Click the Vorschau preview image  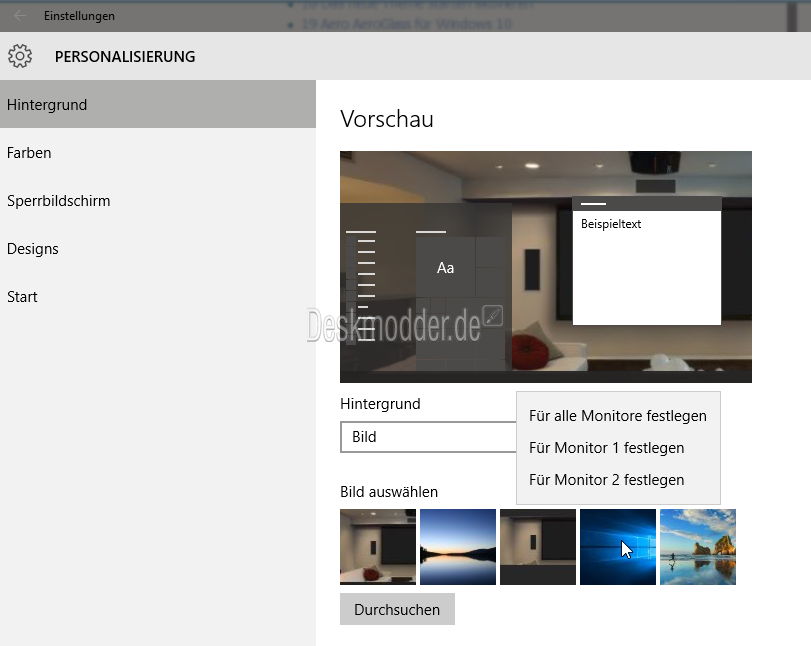546,267
